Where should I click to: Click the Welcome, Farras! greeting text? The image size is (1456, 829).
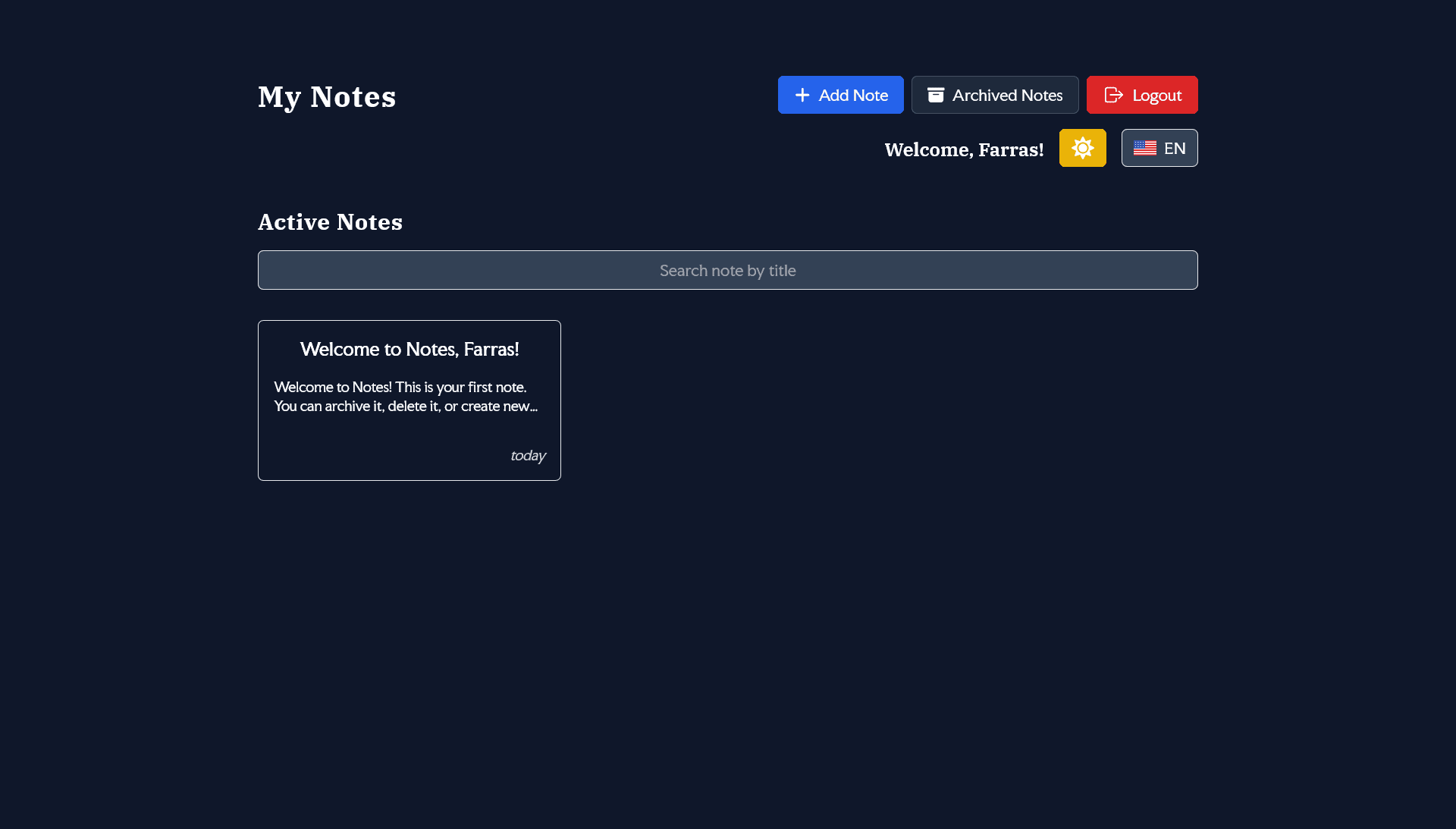point(964,149)
